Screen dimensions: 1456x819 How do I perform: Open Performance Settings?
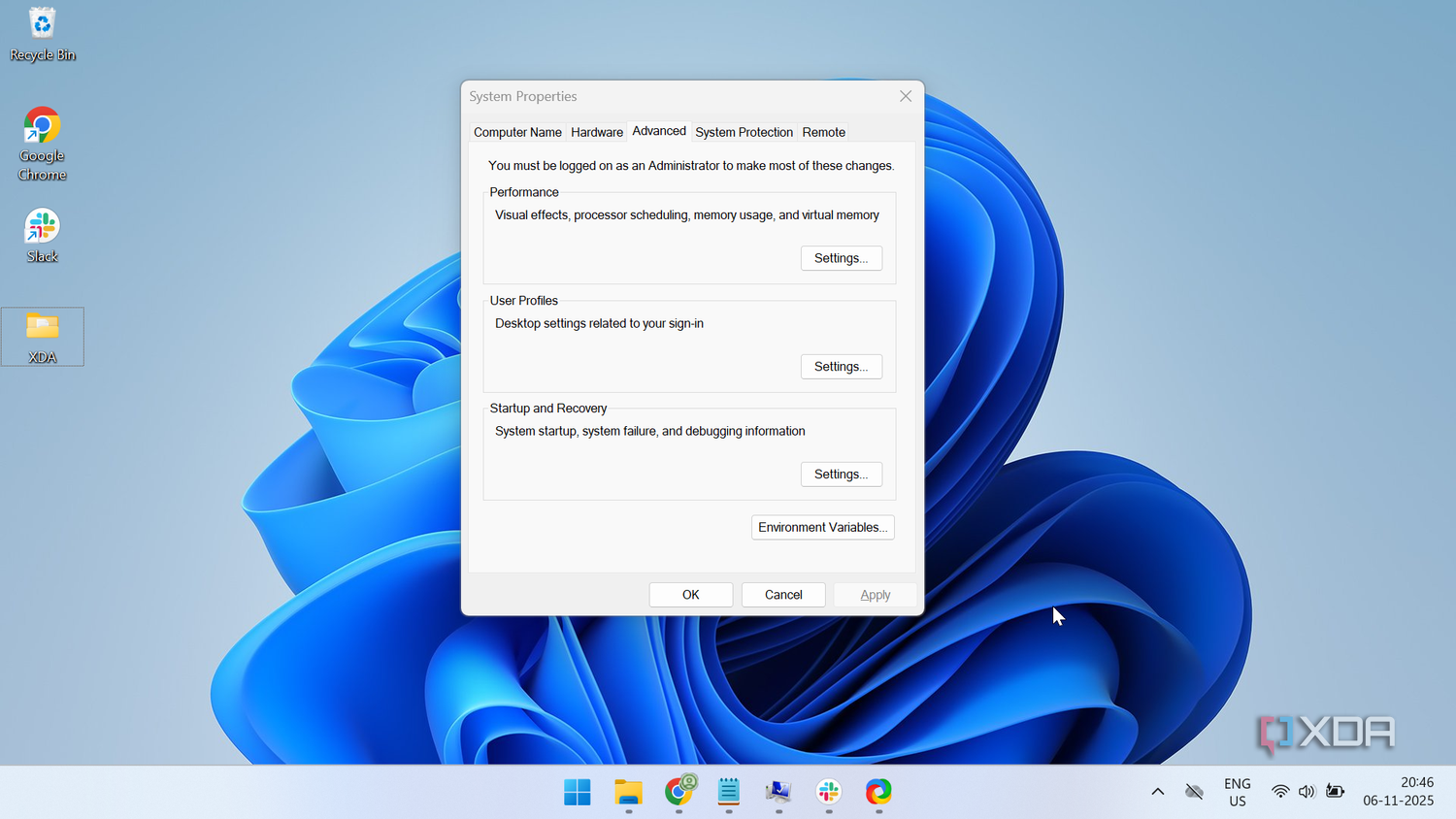point(841,257)
